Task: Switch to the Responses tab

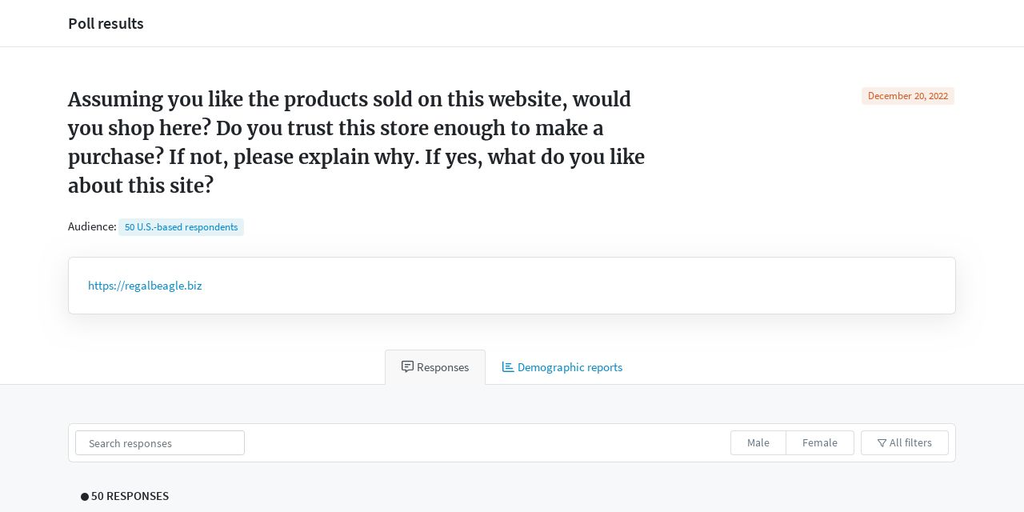Action: (x=435, y=367)
